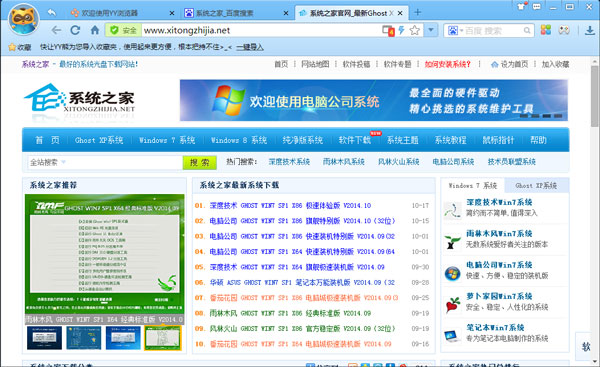Viewport: 600px width, 367px height.
Task: Open the 如何安装系统? red link
Action: (x=447, y=64)
